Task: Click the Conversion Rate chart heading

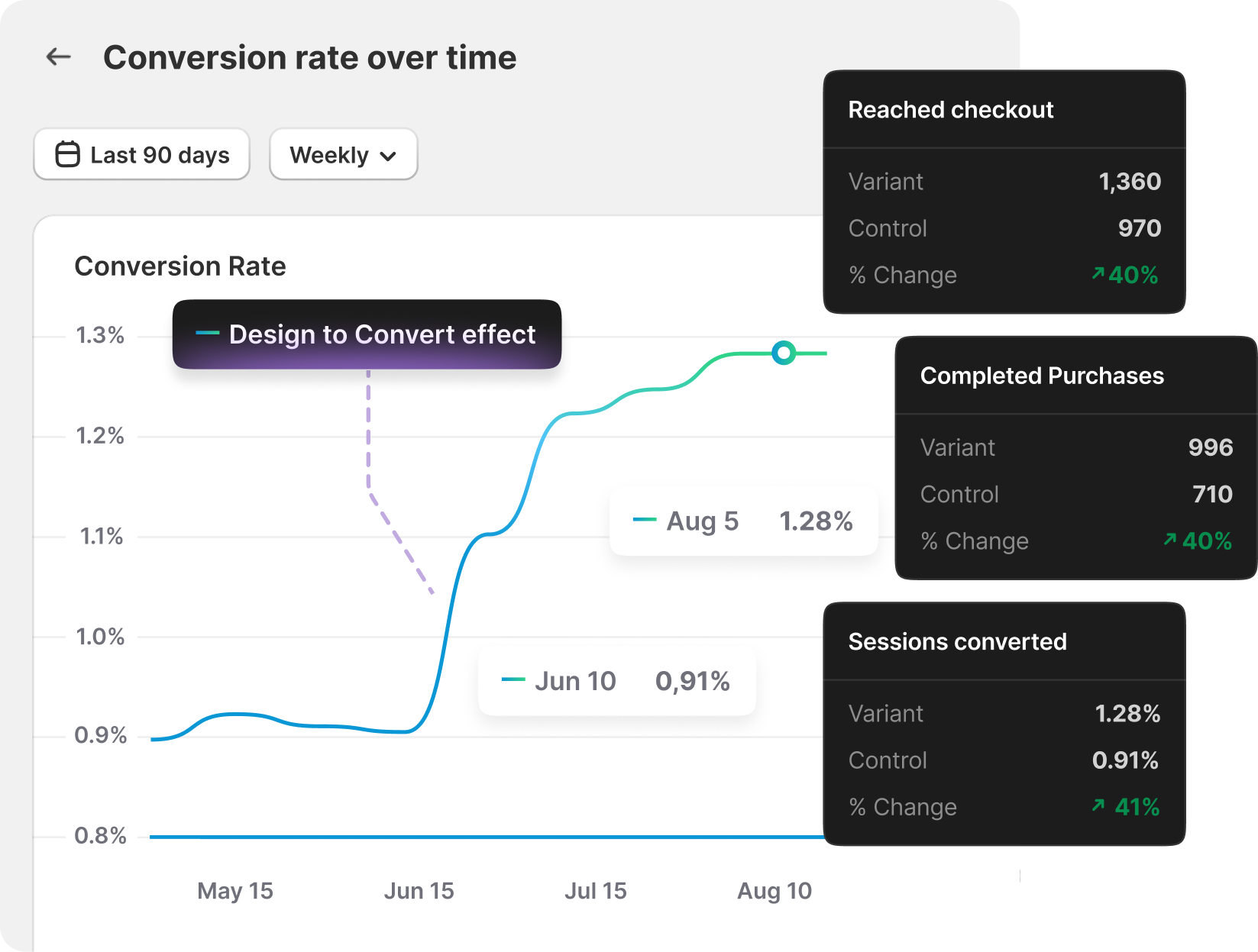Action: tap(180, 266)
